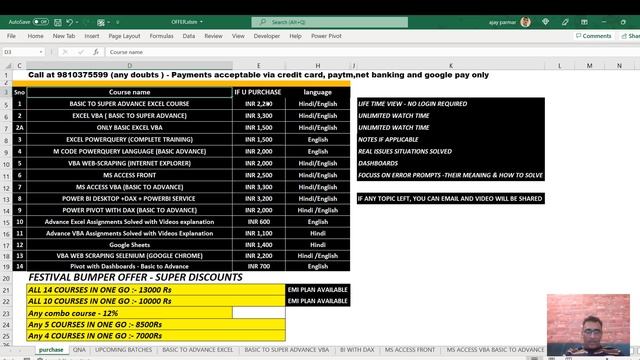The width and height of the screenshot is (640, 360).
Task: Open the BI WITH DAX sheet tab
Action: [x=357, y=350]
